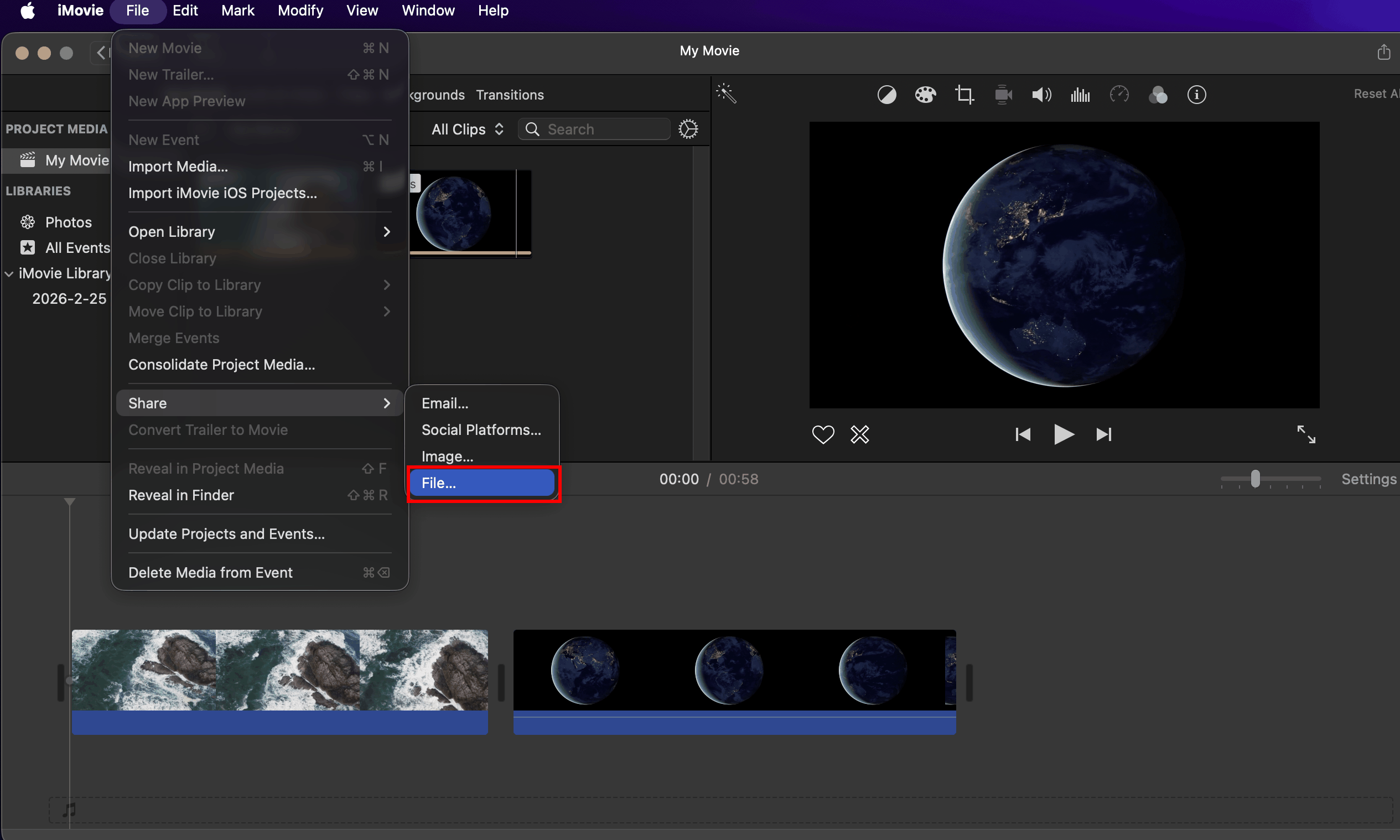
Task: Open the All Clips dropdown
Action: [467, 129]
